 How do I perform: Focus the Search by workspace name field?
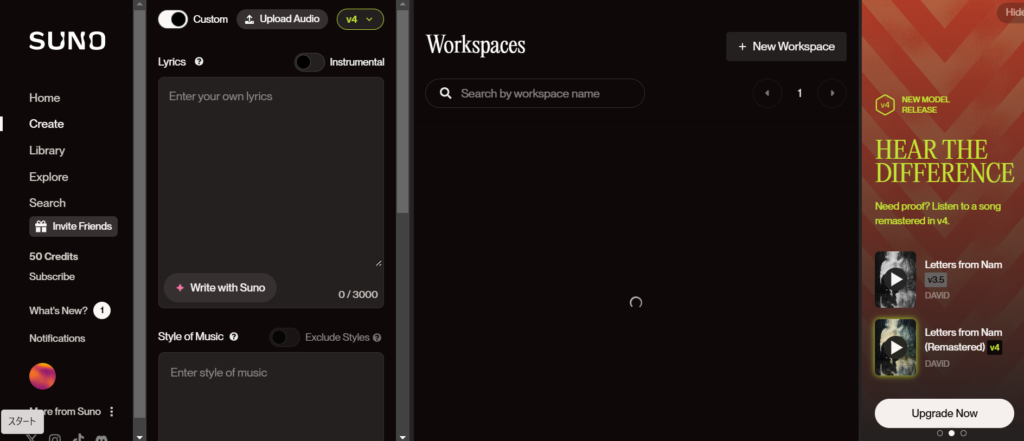[535, 93]
